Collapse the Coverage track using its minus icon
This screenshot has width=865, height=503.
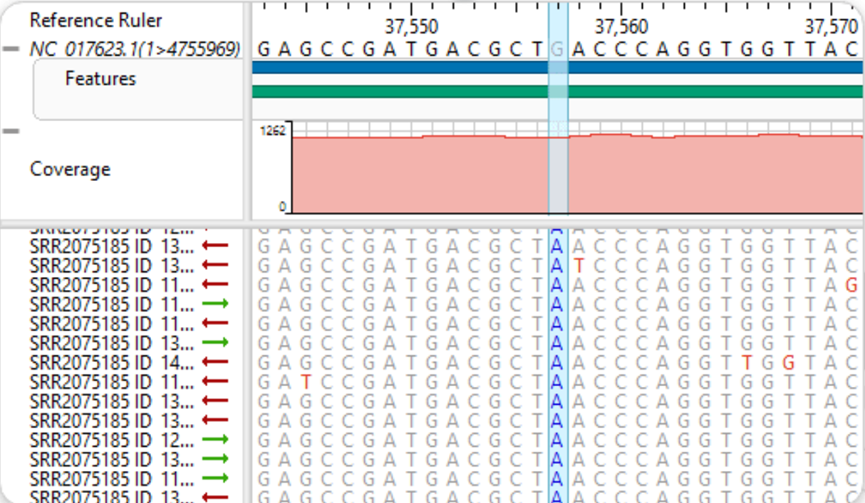pos(11,131)
